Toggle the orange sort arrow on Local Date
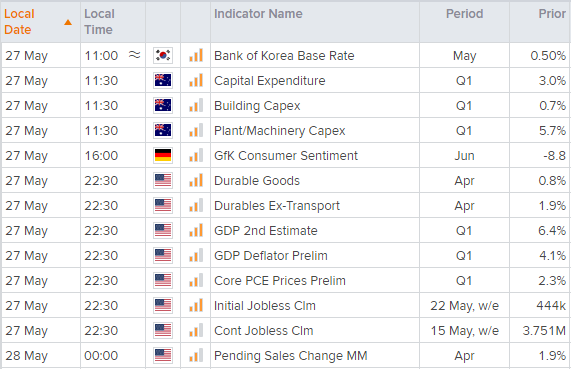571x369 pixels. point(68,23)
